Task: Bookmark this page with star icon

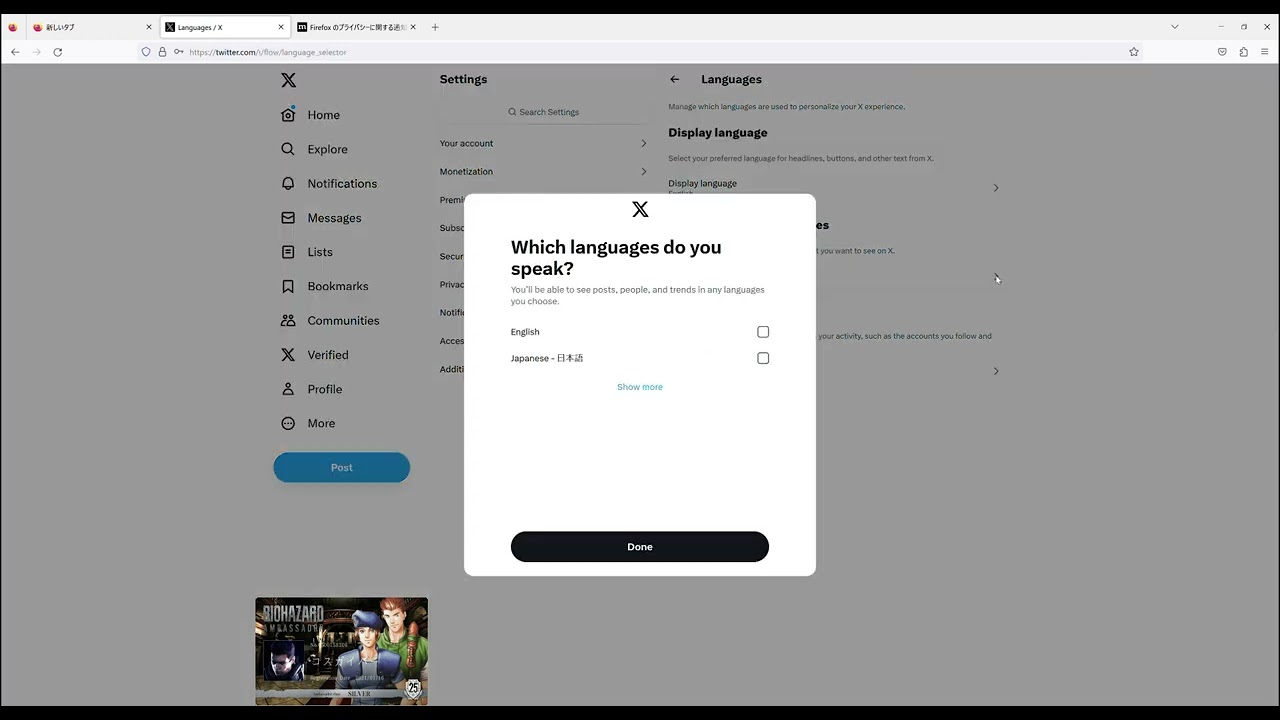Action: coord(1133,52)
